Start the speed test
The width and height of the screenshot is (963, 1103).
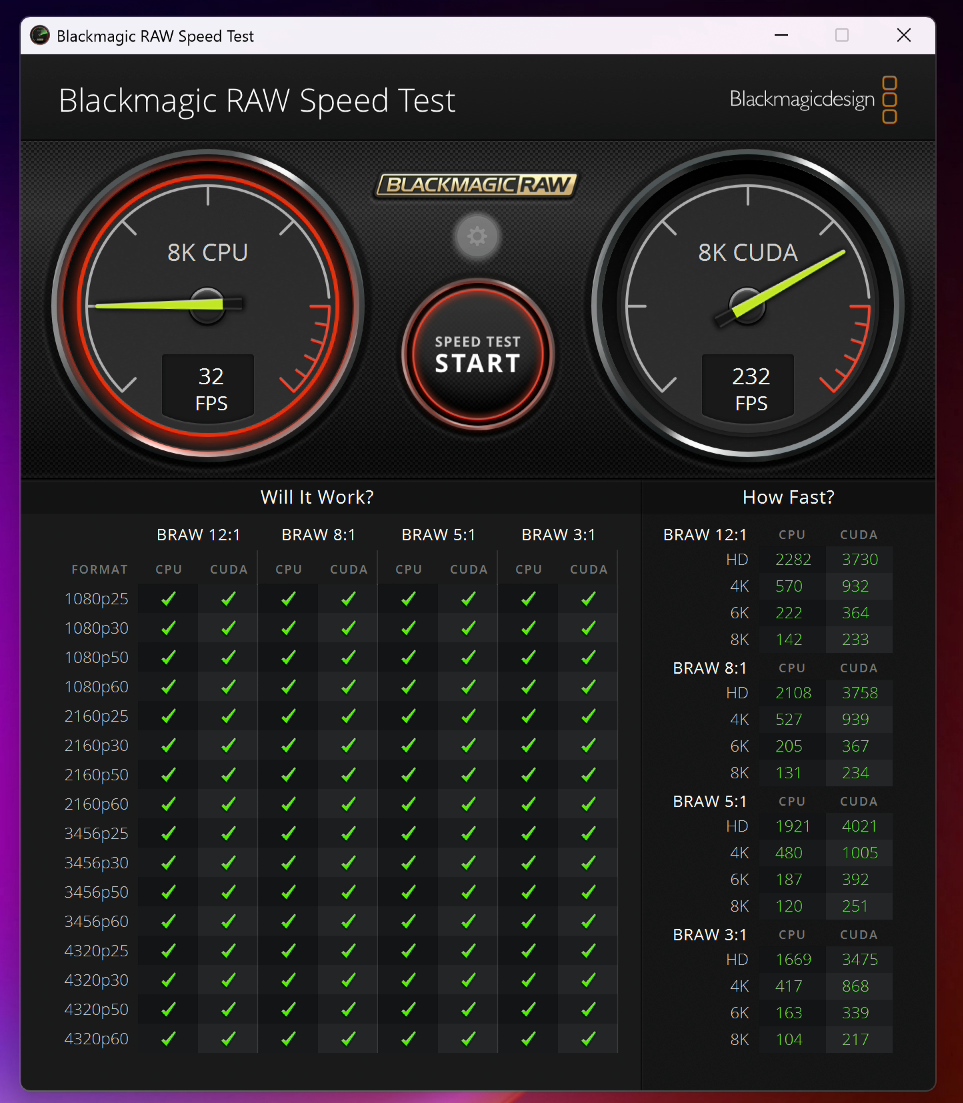pos(478,354)
